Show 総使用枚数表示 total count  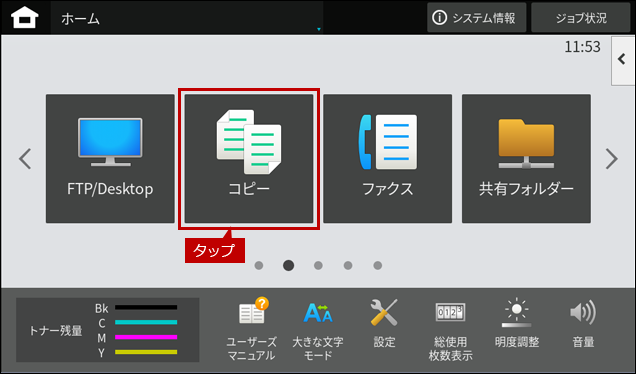(x=450, y=329)
